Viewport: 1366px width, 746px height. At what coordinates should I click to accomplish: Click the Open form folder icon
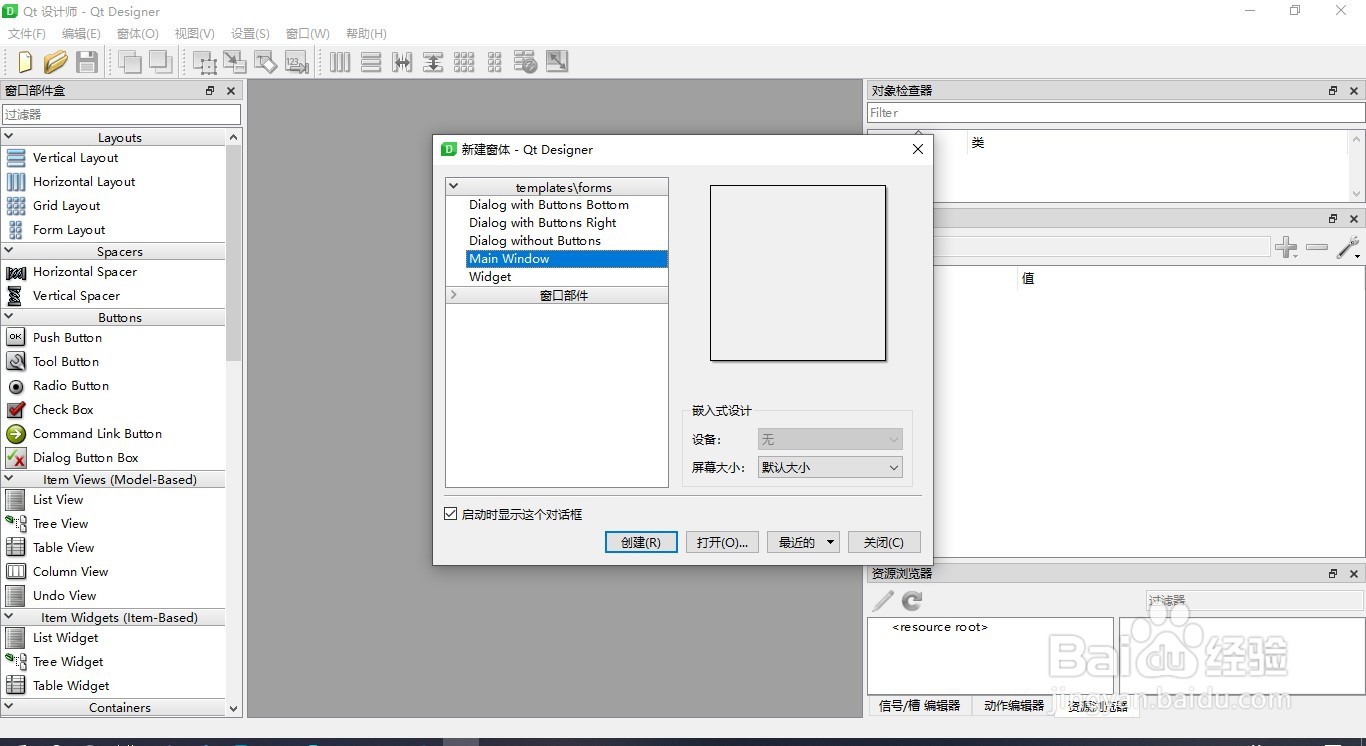(56, 62)
